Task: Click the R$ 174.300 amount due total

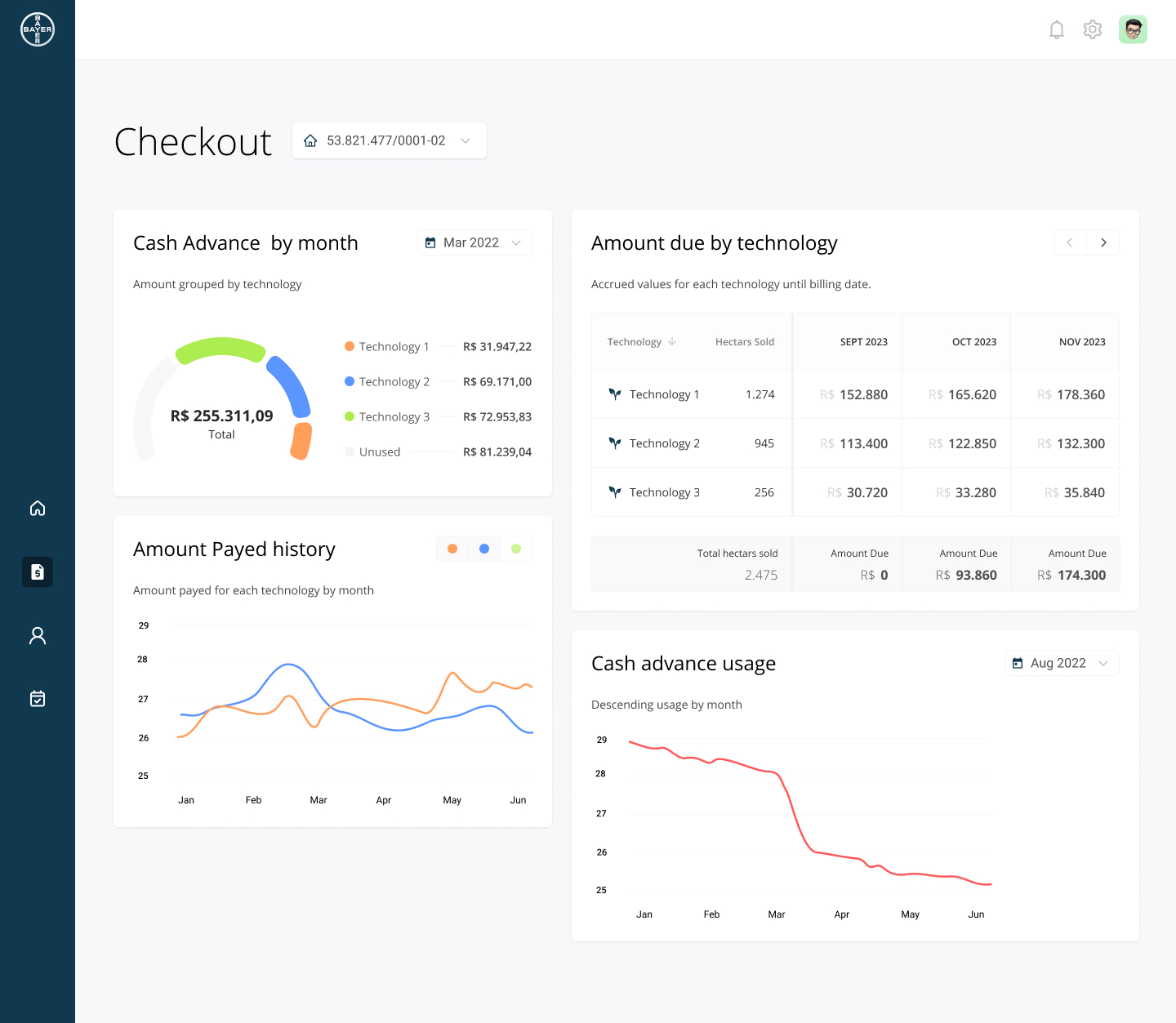Action: click(x=1071, y=575)
